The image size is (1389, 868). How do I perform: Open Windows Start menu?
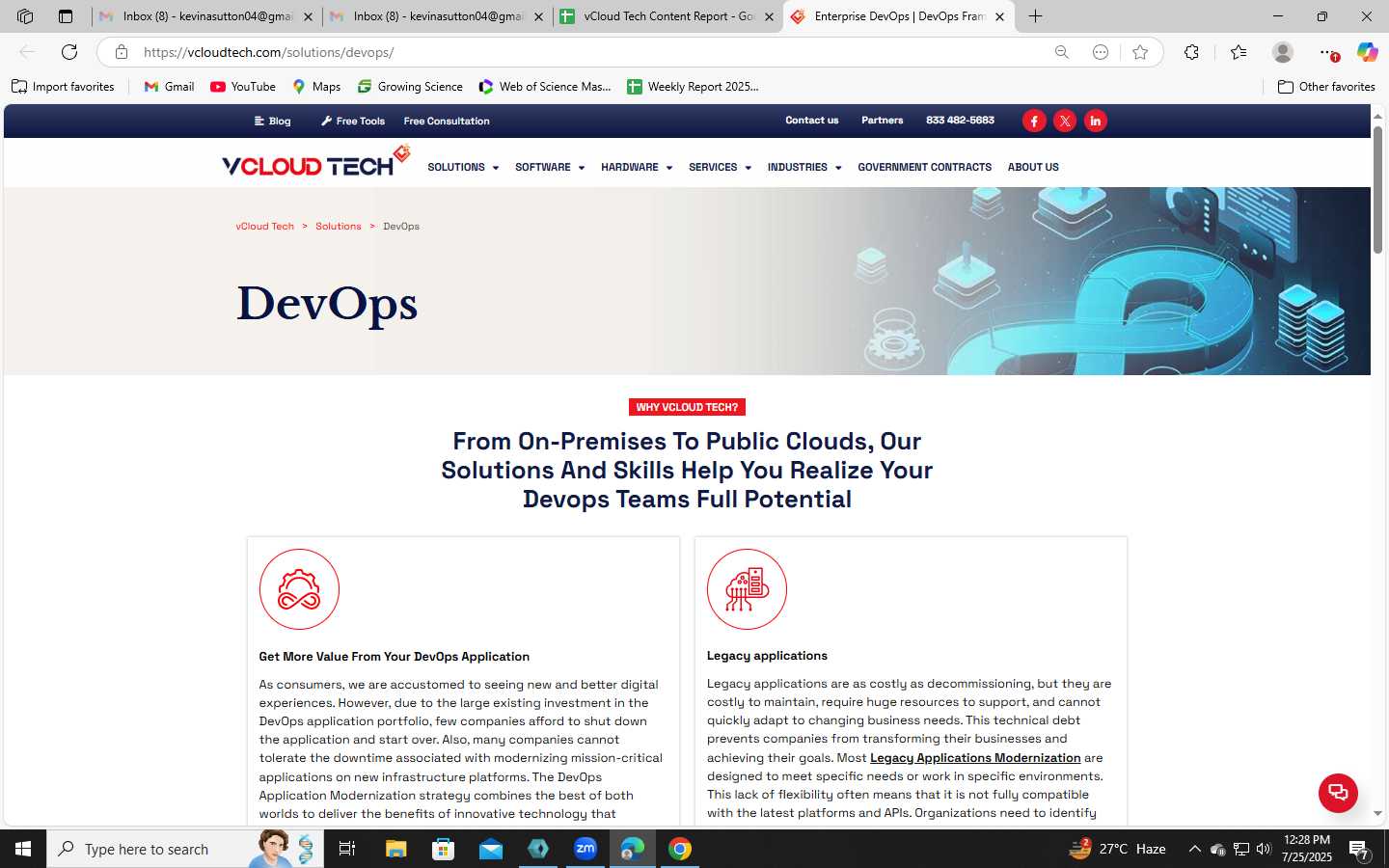(23, 849)
